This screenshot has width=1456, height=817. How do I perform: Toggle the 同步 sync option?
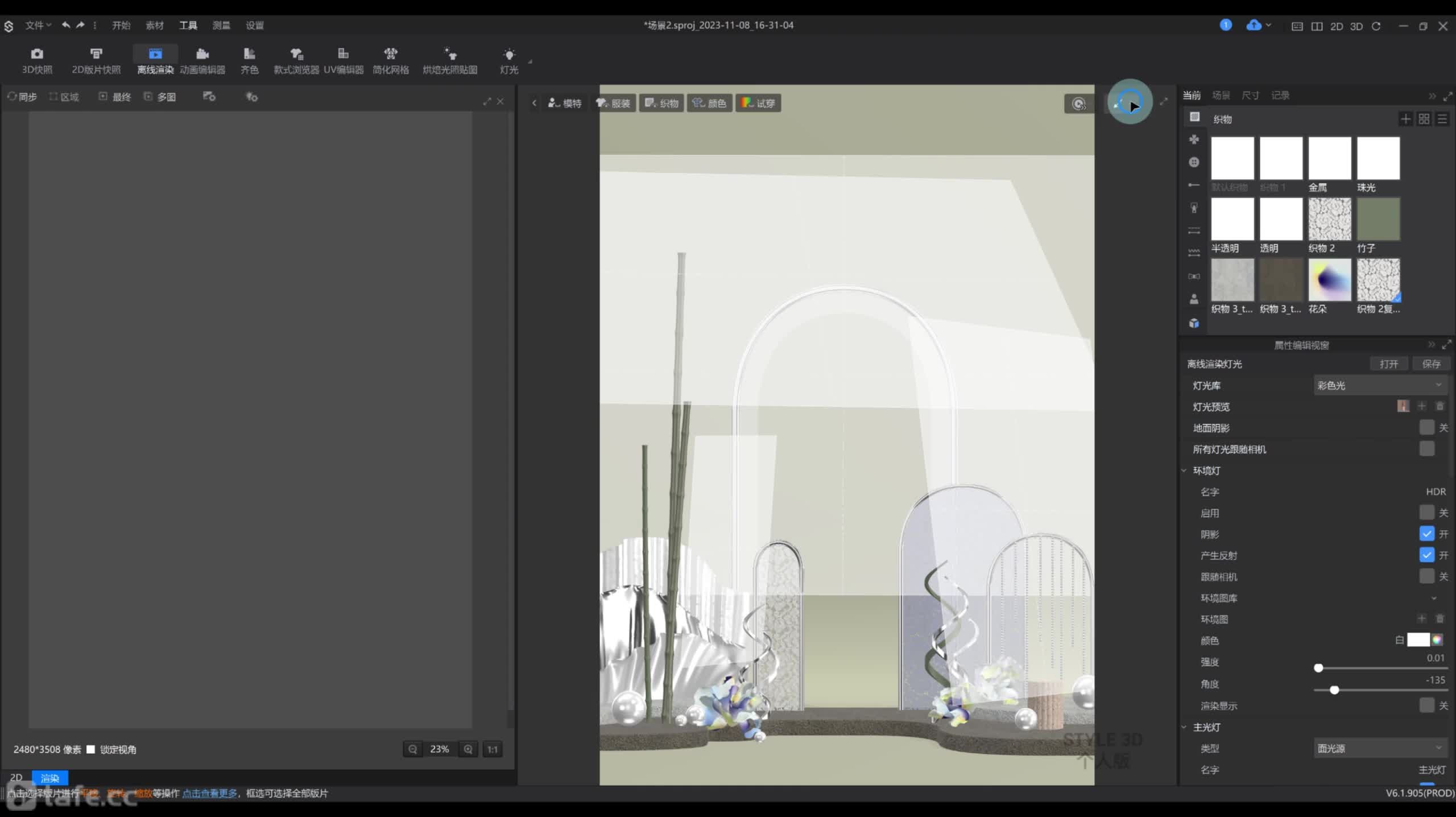(22, 97)
